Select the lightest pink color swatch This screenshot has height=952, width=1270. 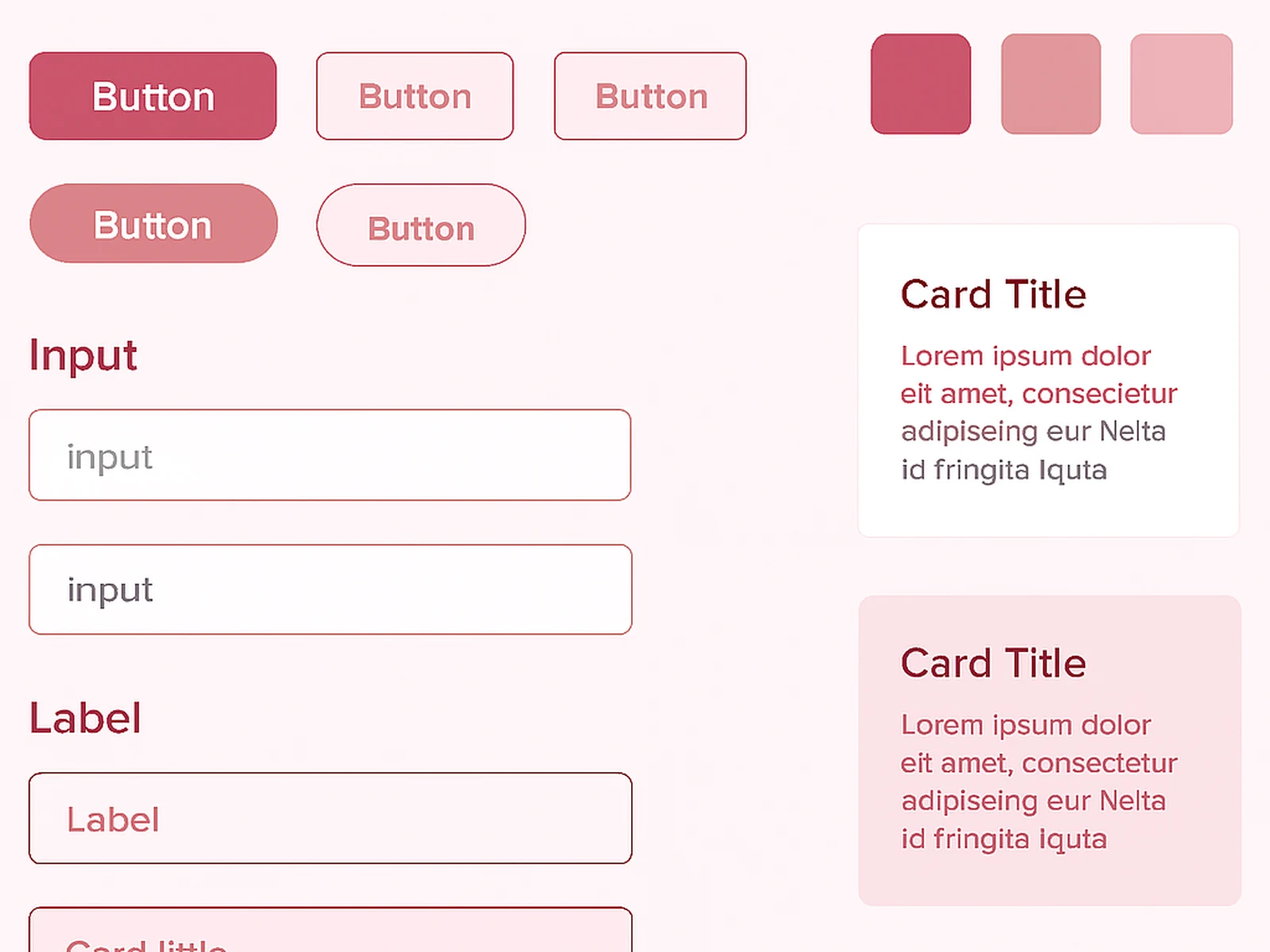1181,83
